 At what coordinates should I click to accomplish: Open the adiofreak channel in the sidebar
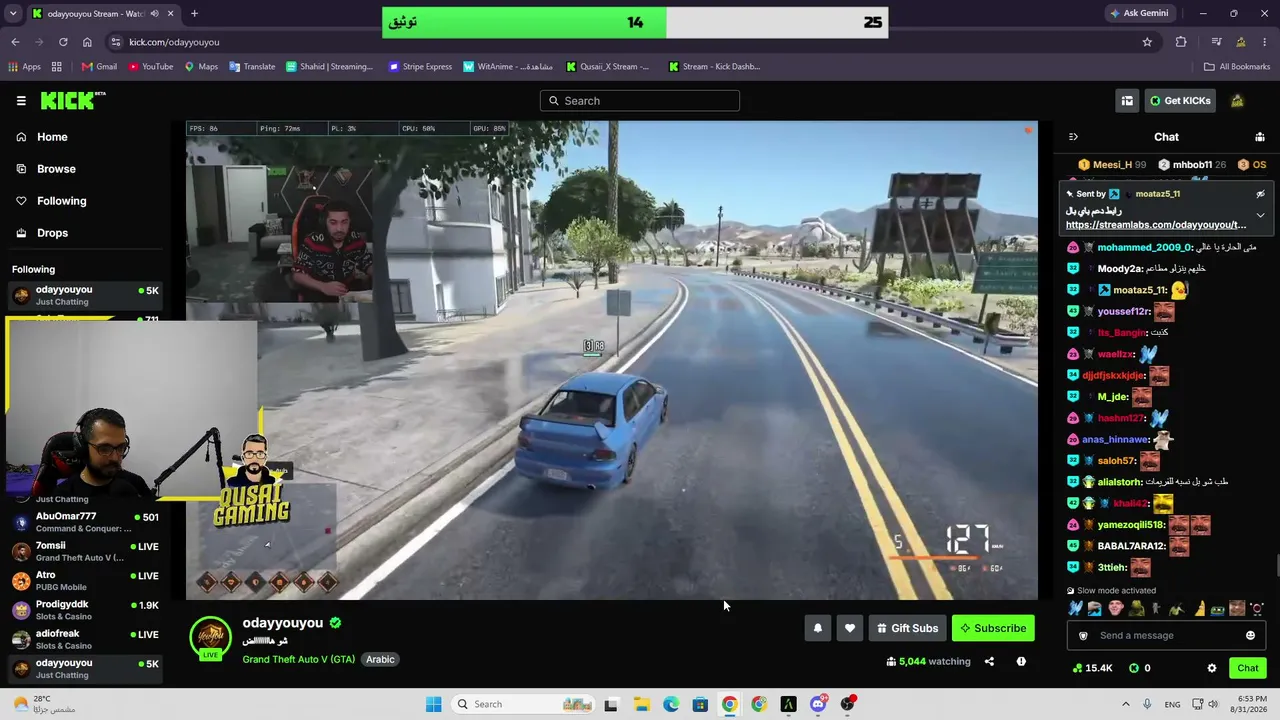(85, 639)
